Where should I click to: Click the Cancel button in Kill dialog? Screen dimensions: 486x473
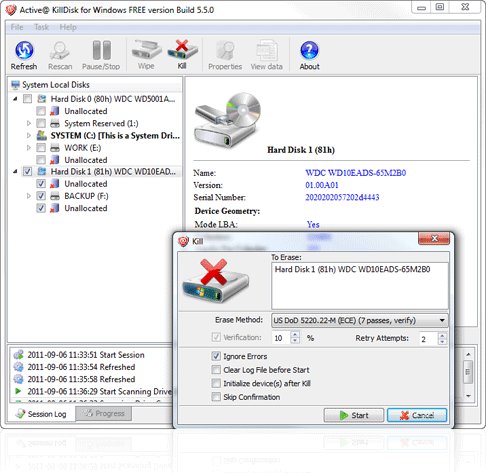point(417,416)
